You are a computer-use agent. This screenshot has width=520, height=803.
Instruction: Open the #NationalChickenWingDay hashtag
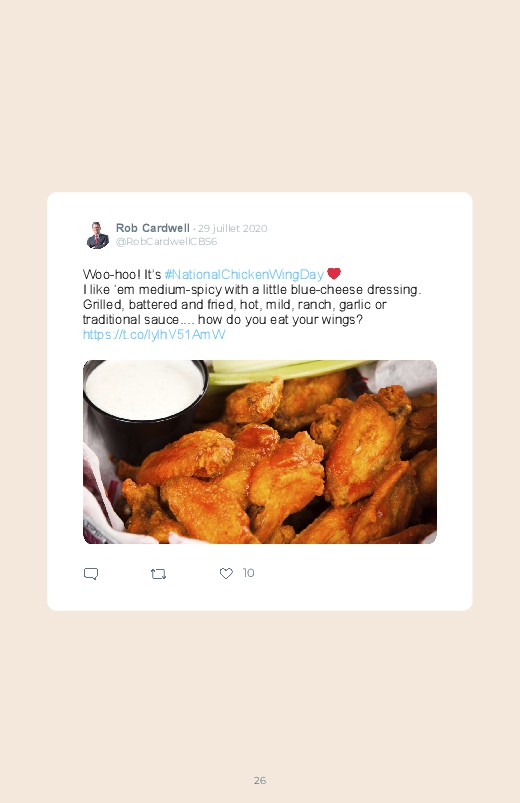(244, 274)
